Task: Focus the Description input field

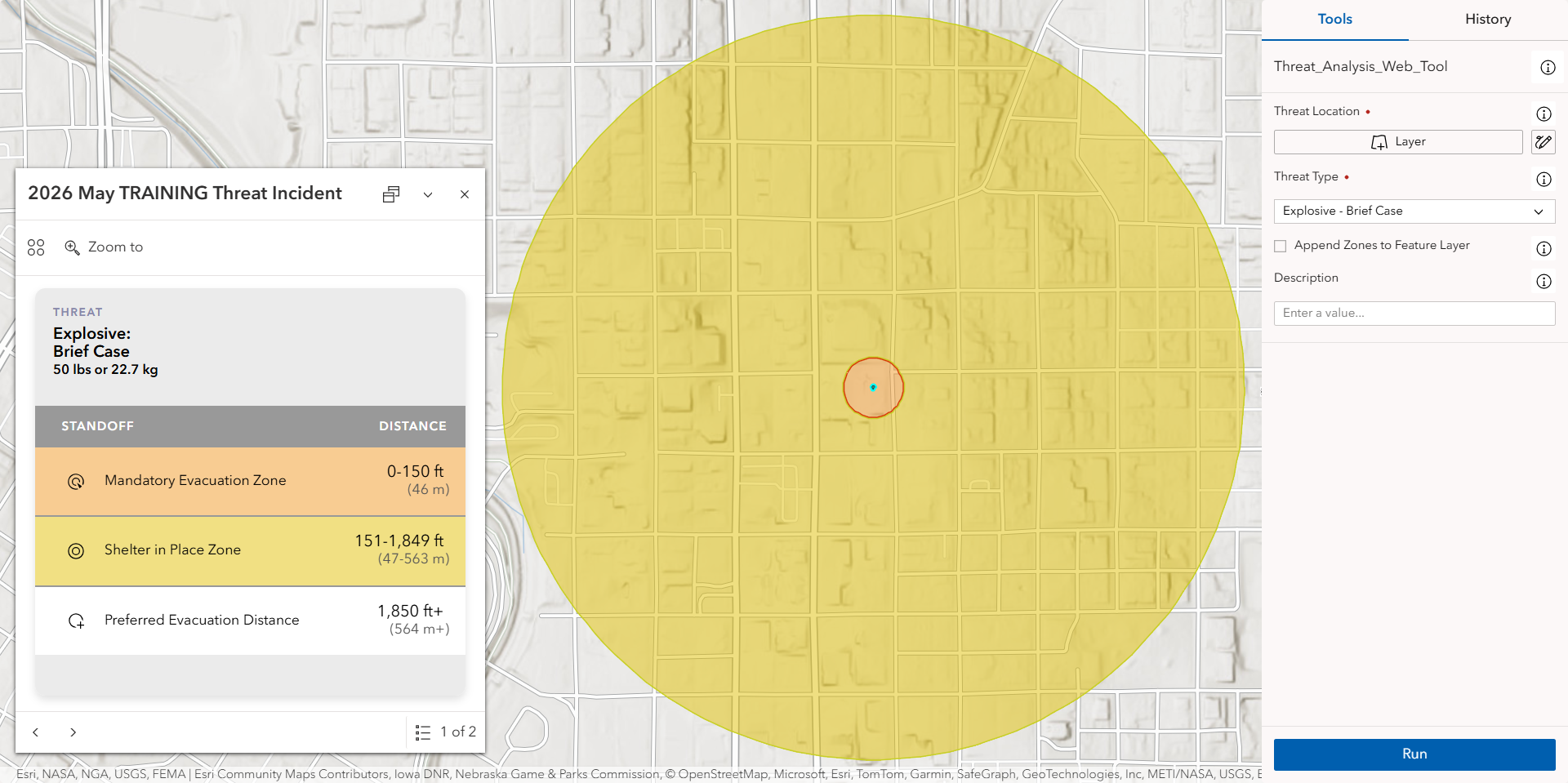Action: point(1414,314)
